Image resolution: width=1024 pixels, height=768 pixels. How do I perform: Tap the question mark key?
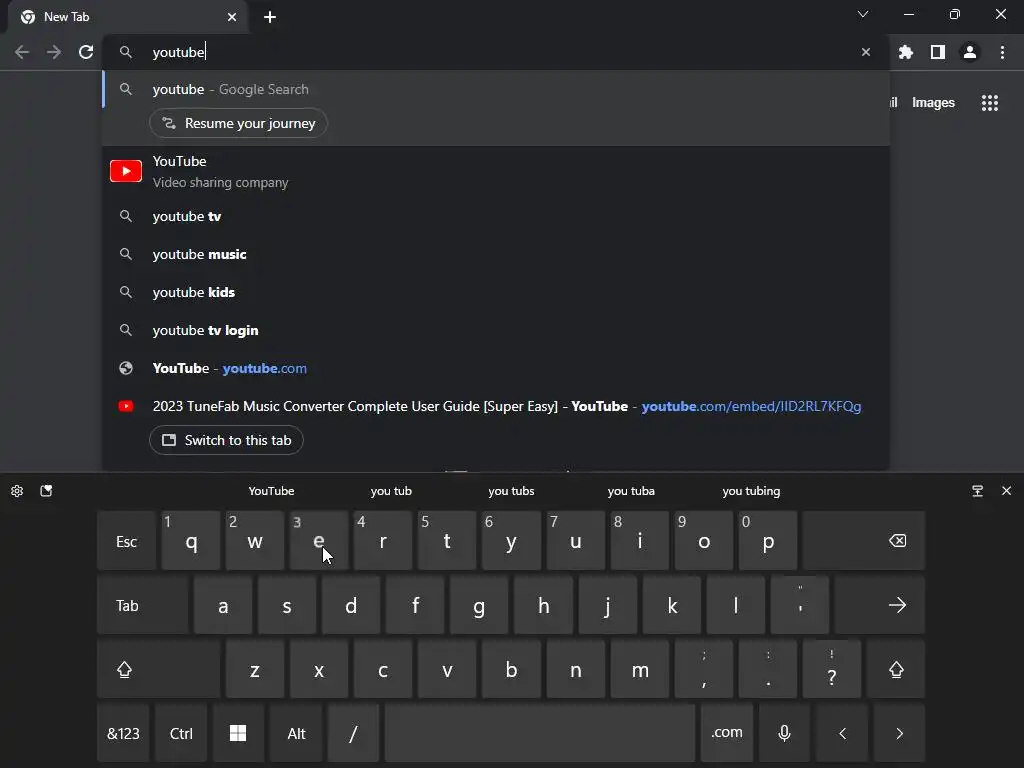click(x=831, y=669)
